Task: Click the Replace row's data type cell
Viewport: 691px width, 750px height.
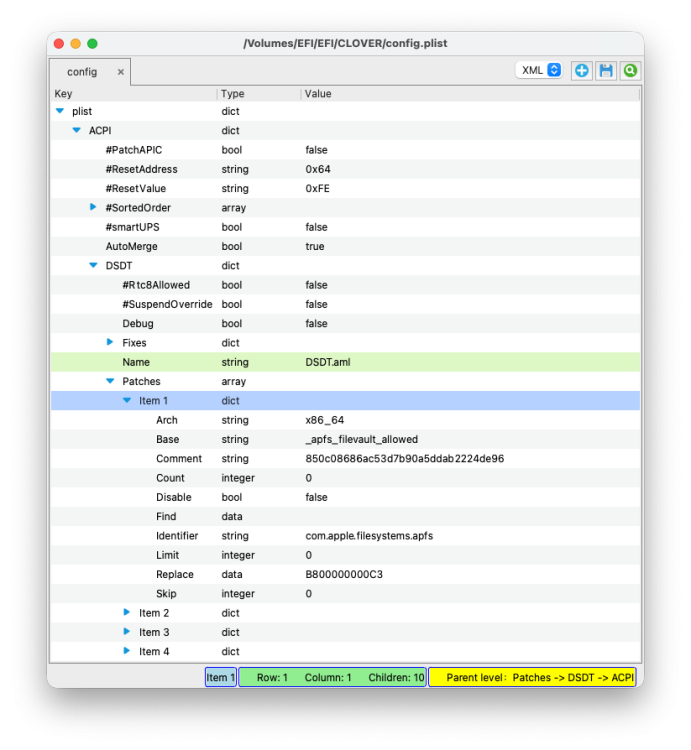Action: 232,574
